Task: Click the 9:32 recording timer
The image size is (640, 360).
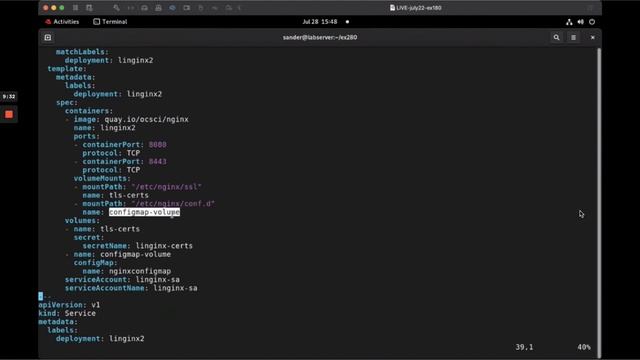Action: (x=9, y=97)
